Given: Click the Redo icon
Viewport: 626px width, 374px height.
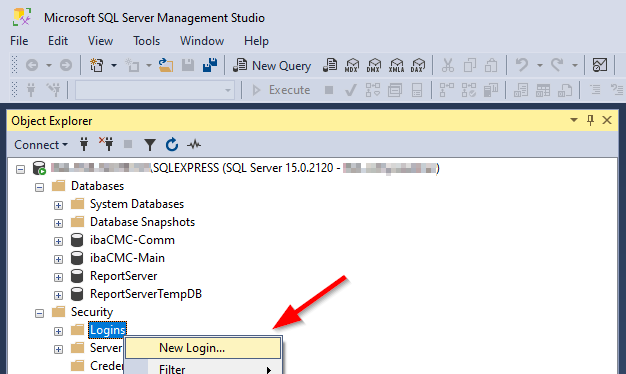Looking at the screenshot, I should [557, 65].
